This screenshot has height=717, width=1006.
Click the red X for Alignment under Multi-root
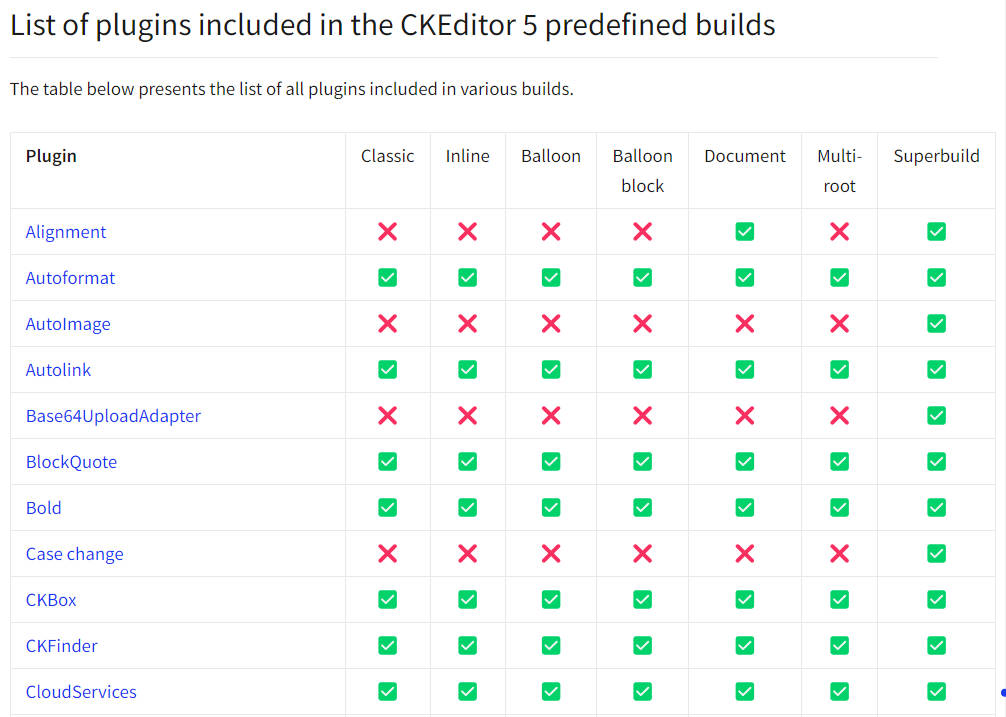click(x=839, y=232)
